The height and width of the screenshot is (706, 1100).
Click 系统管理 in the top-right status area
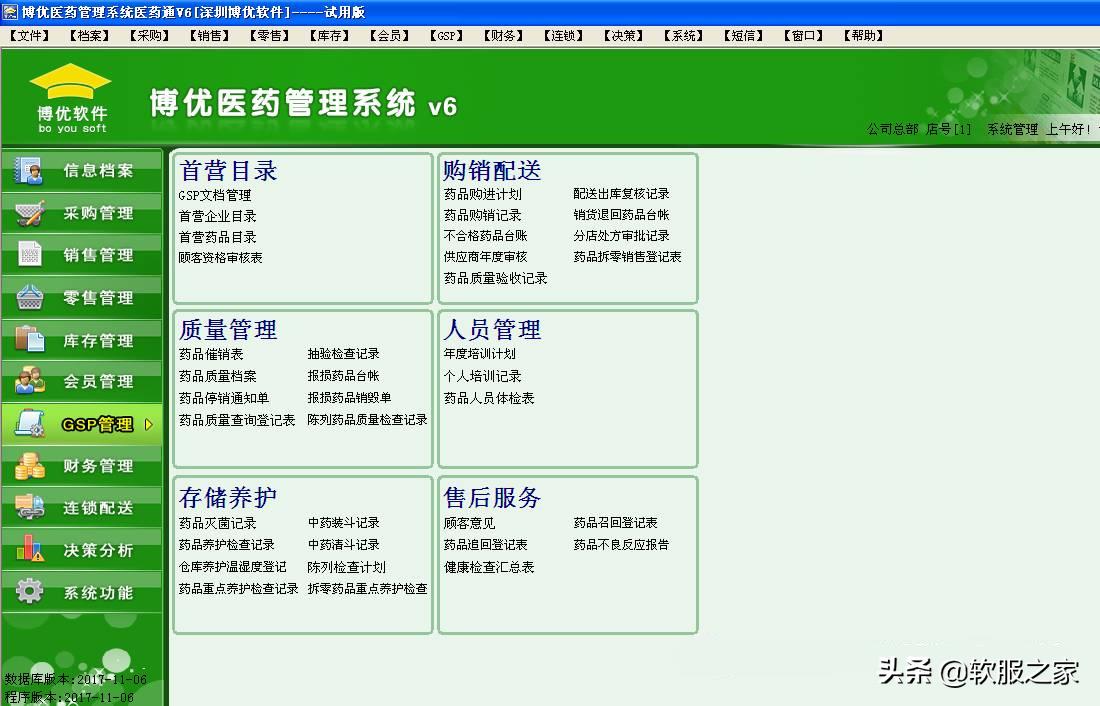[x=1010, y=129]
